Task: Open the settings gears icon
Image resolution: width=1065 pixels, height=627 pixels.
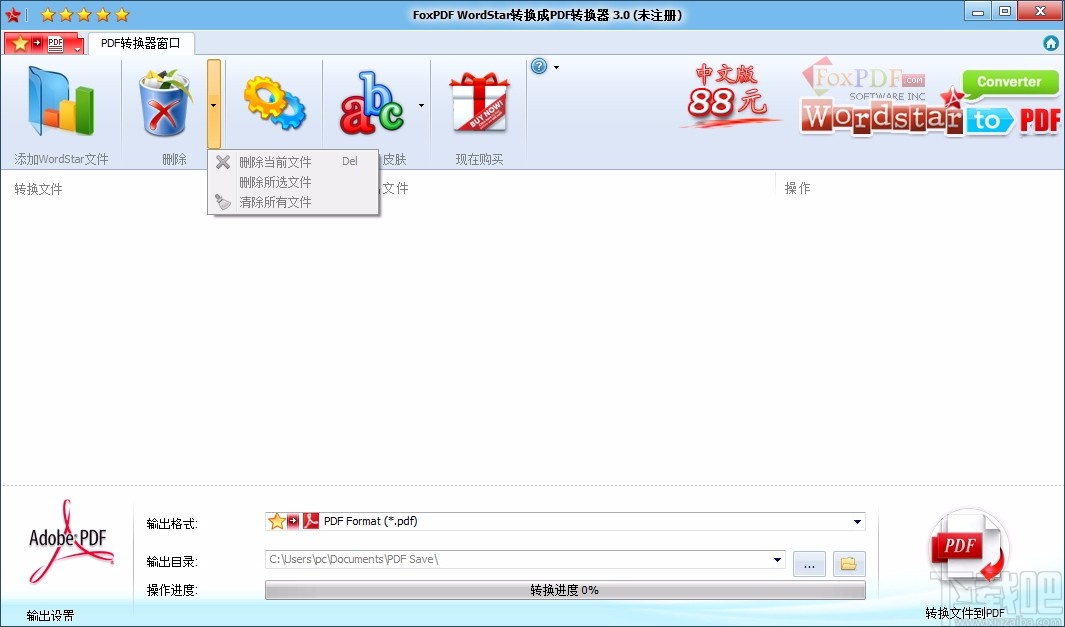Action: tap(272, 100)
